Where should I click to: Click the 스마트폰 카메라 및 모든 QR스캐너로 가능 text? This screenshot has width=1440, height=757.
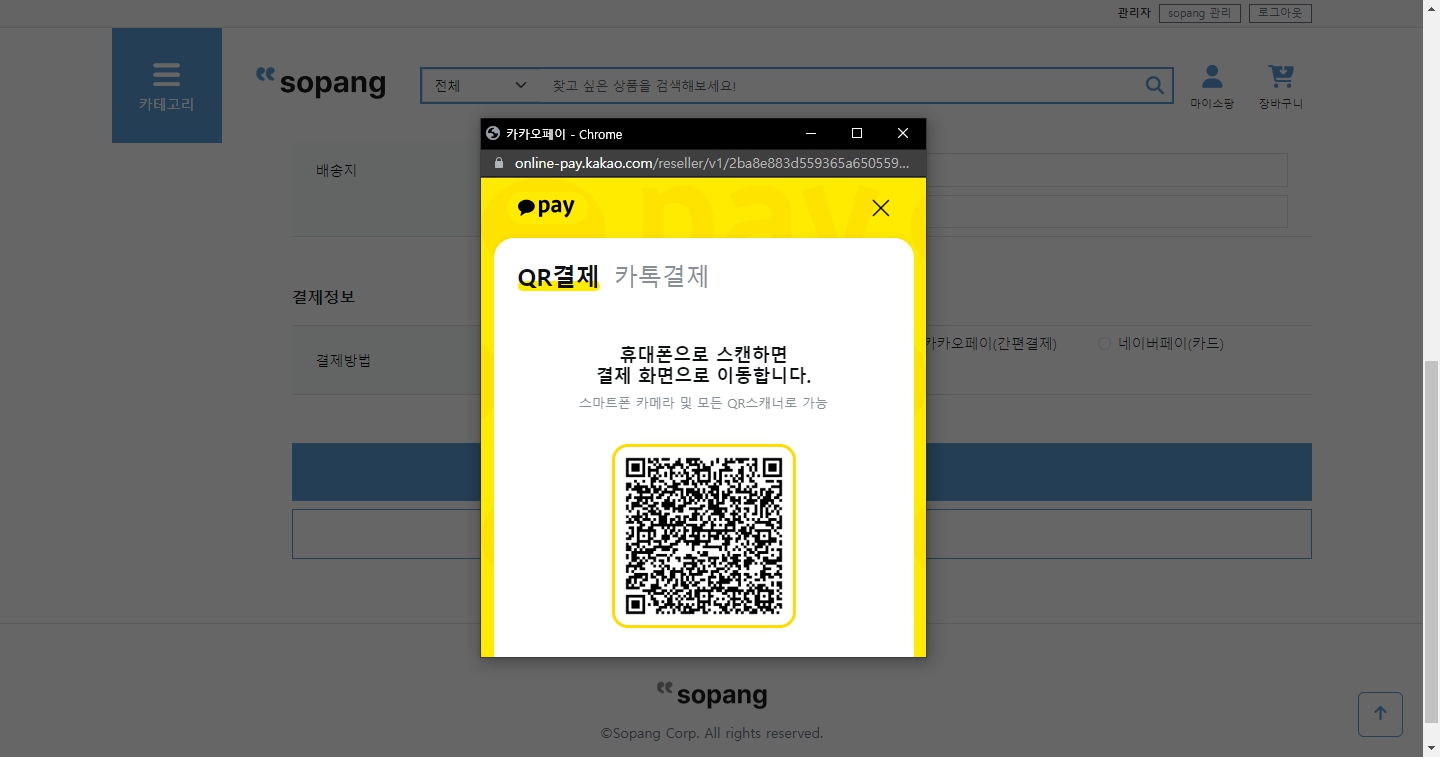coord(703,403)
